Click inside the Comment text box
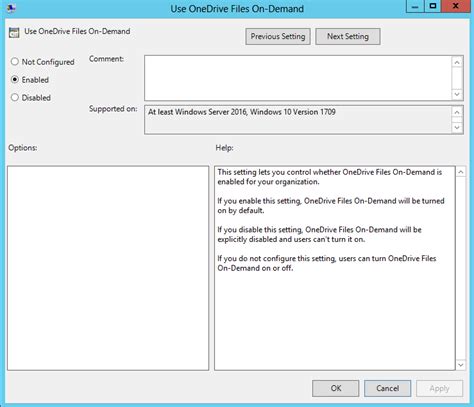Image resolution: width=474 pixels, height=407 pixels. (298, 78)
